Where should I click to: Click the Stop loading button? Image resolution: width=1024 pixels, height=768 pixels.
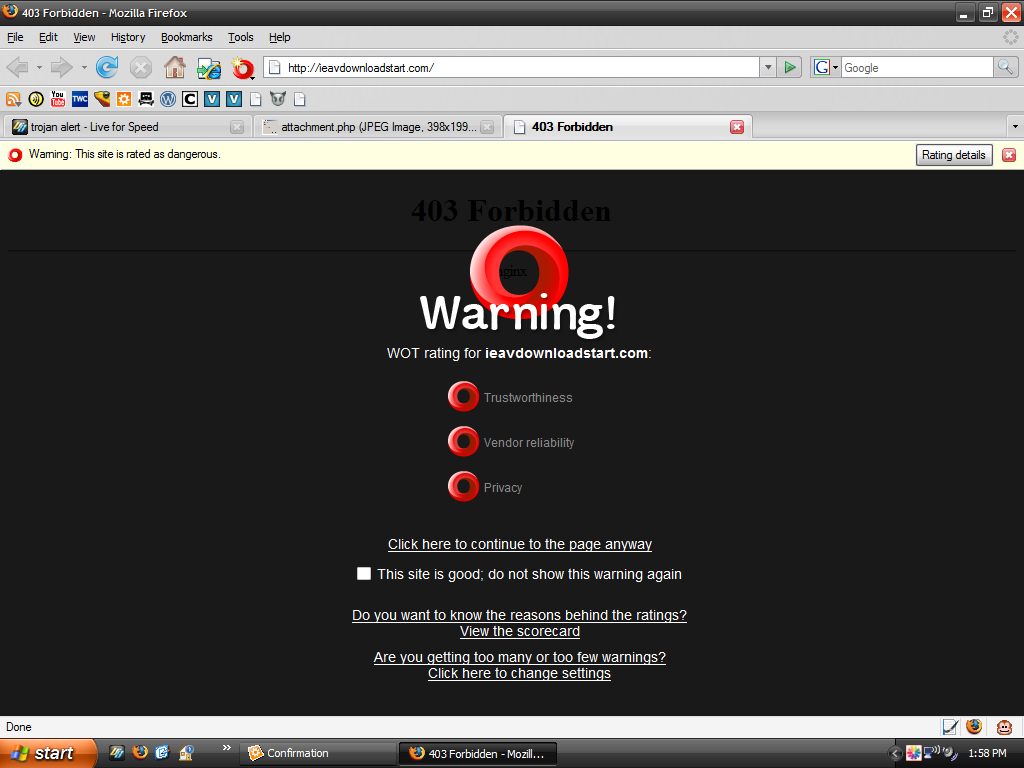tap(140, 67)
